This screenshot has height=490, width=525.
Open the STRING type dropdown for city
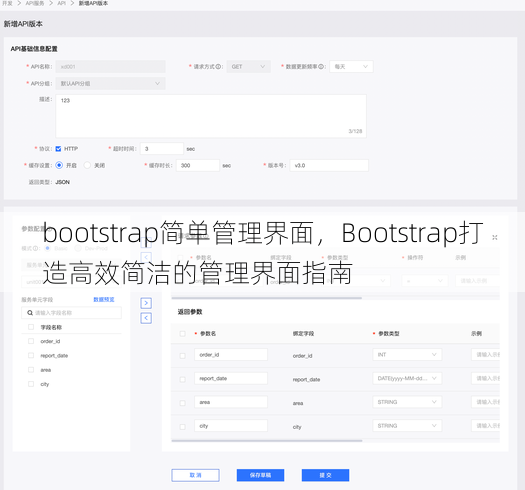[407, 426]
